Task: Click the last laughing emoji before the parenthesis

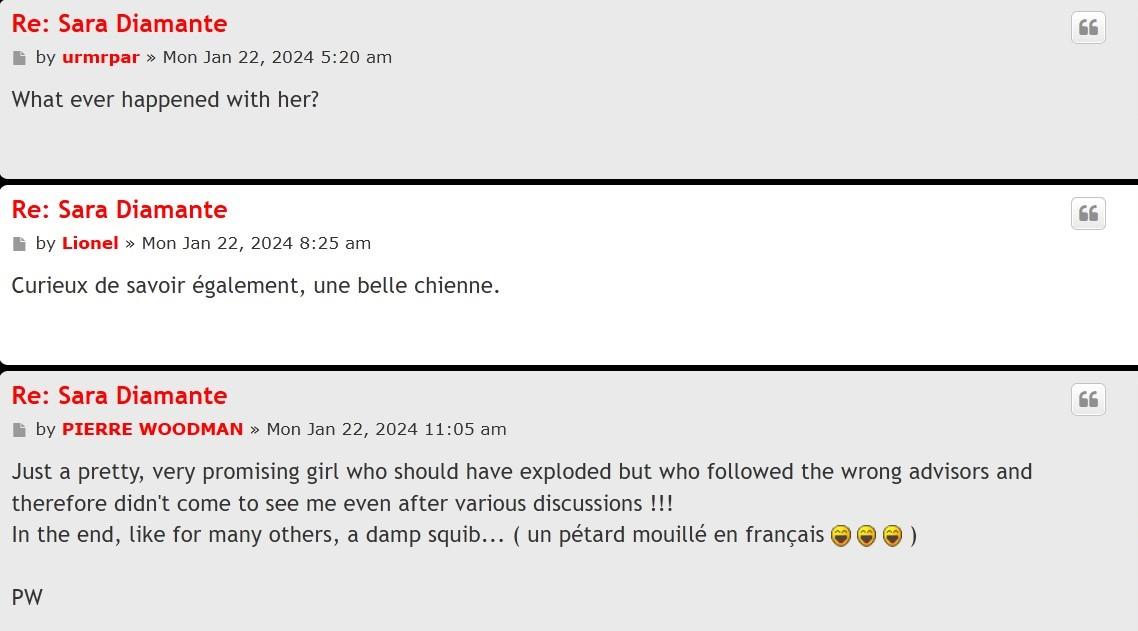Action: point(892,536)
